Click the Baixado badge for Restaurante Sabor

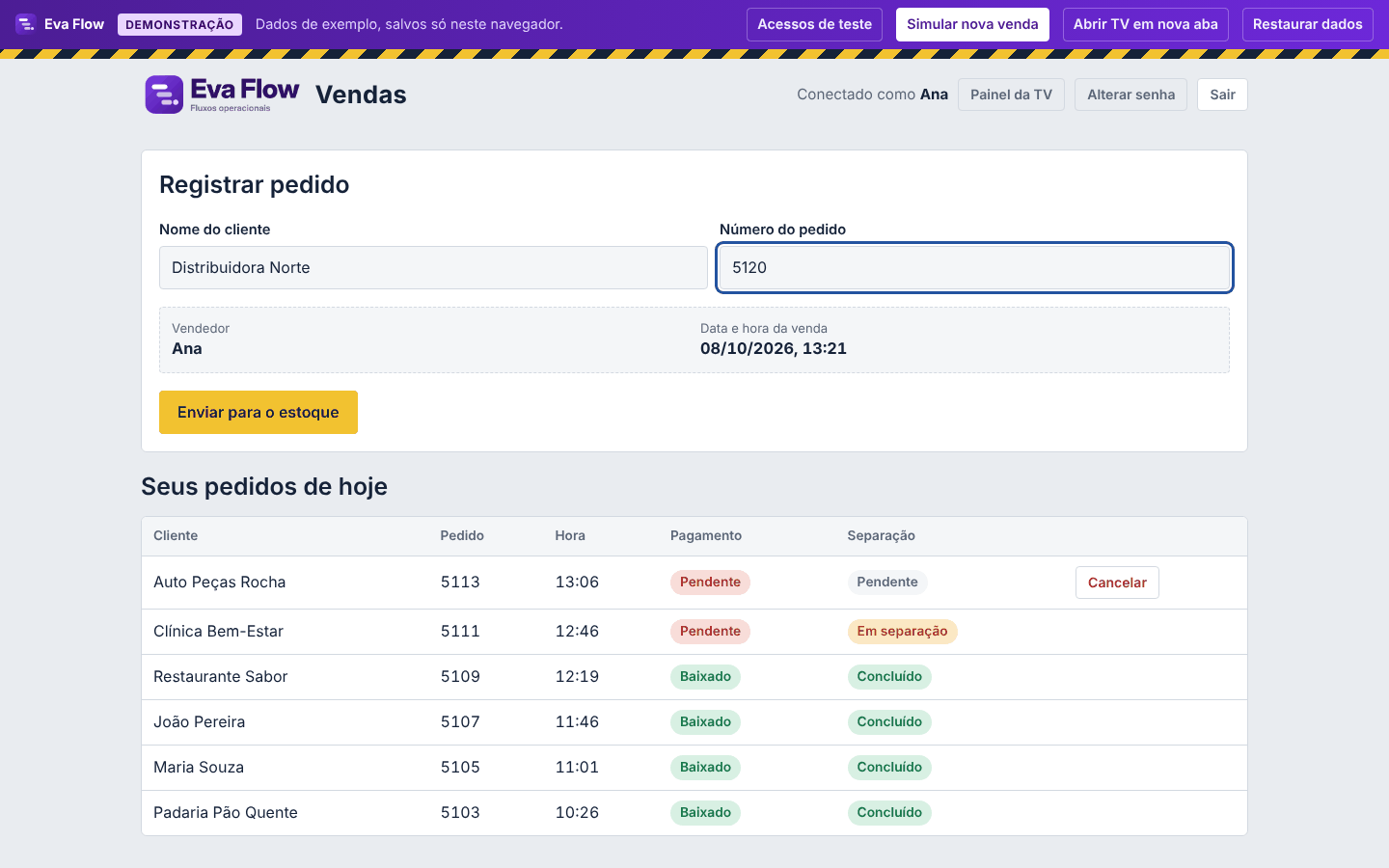tap(705, 677)
